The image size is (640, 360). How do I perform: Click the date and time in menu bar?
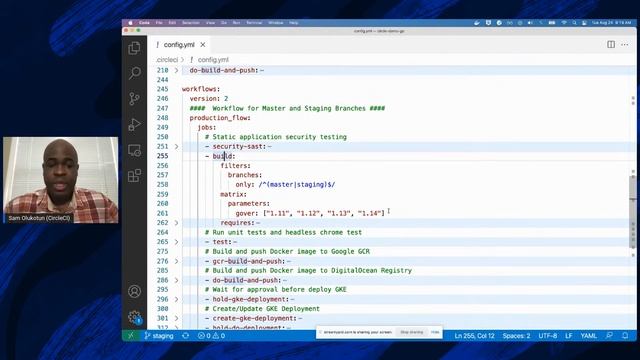pos(611,23)
